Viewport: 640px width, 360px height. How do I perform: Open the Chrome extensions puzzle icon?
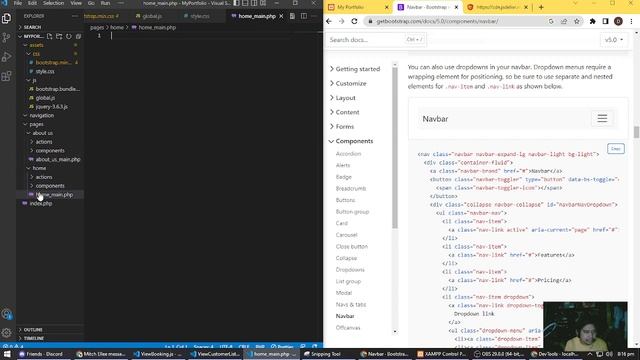point(592,21)
